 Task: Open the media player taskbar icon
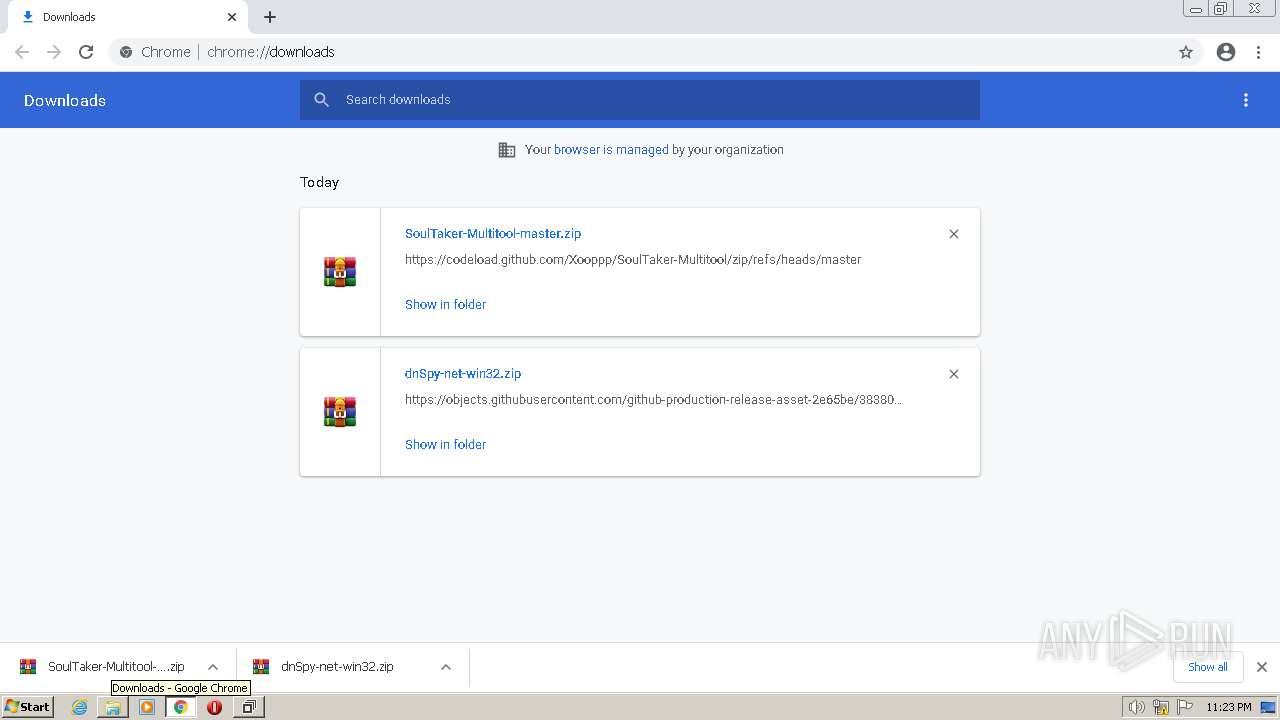click(x=147, y=707)
